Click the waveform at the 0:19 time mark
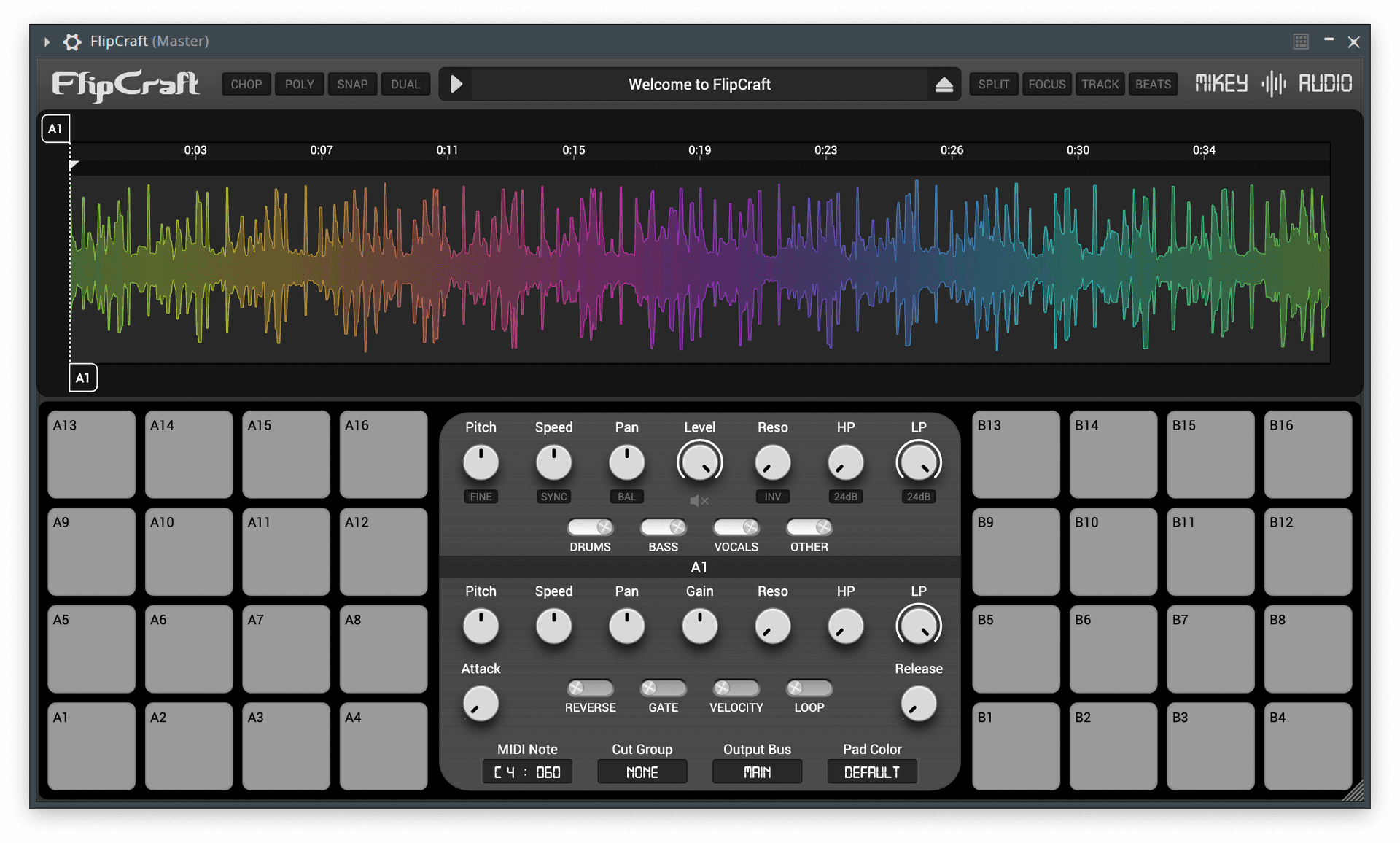Viewport: 1400px width, 843px height. tap(700, 268)
